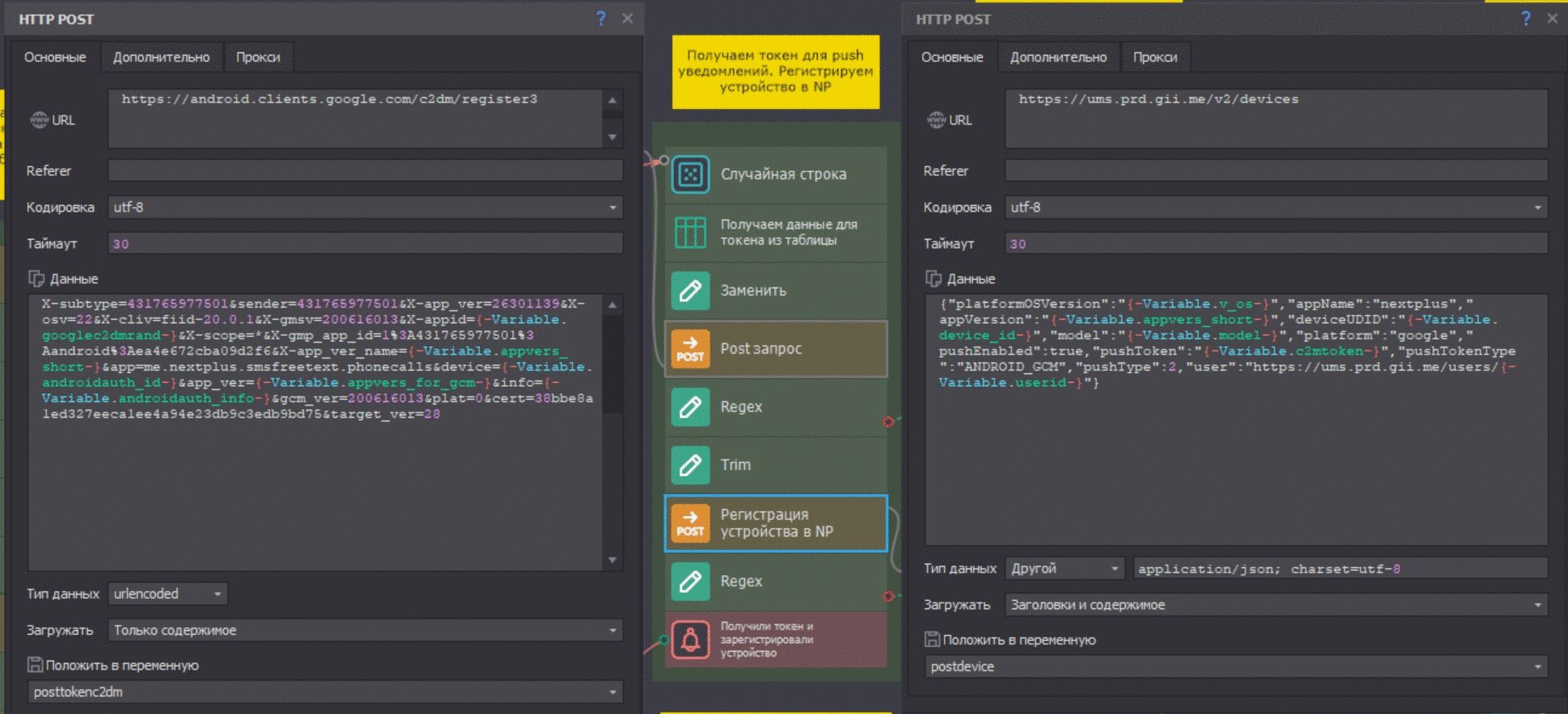Close the right HTTP POST panel
The height and width of the screenshot is (714, 1568).
point(1552,19)
